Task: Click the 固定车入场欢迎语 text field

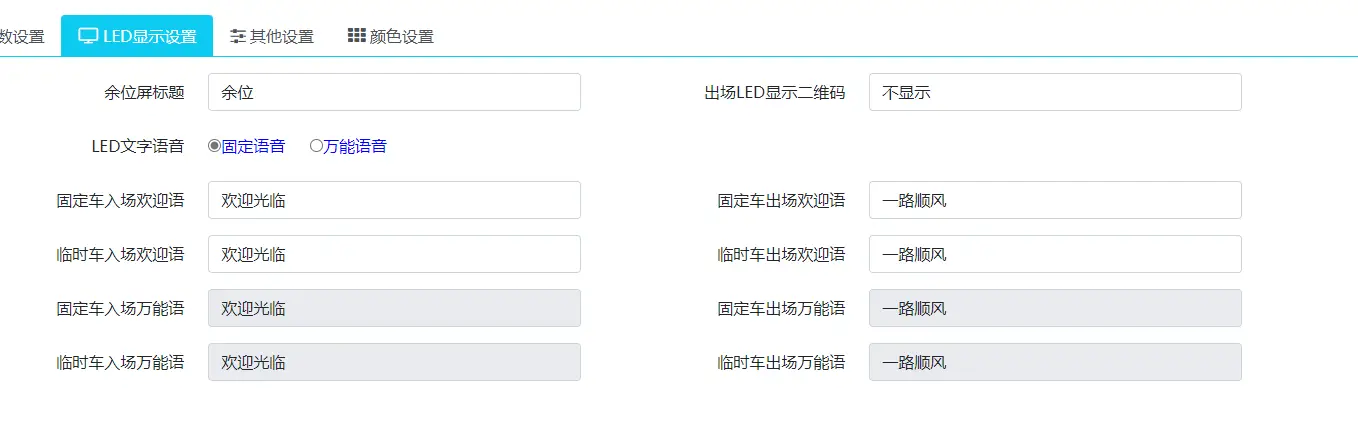Action: (x=394, y=200)
